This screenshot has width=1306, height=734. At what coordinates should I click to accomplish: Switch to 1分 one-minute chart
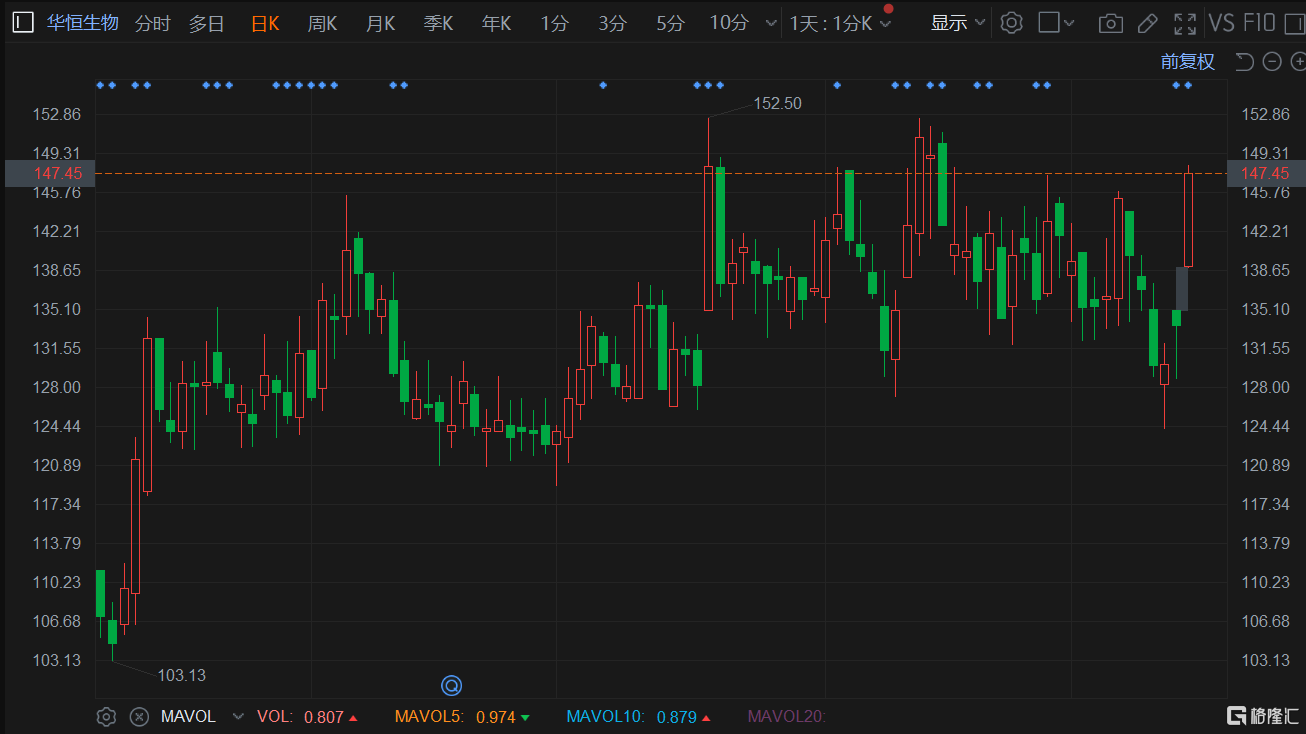[x=554, y=23]
